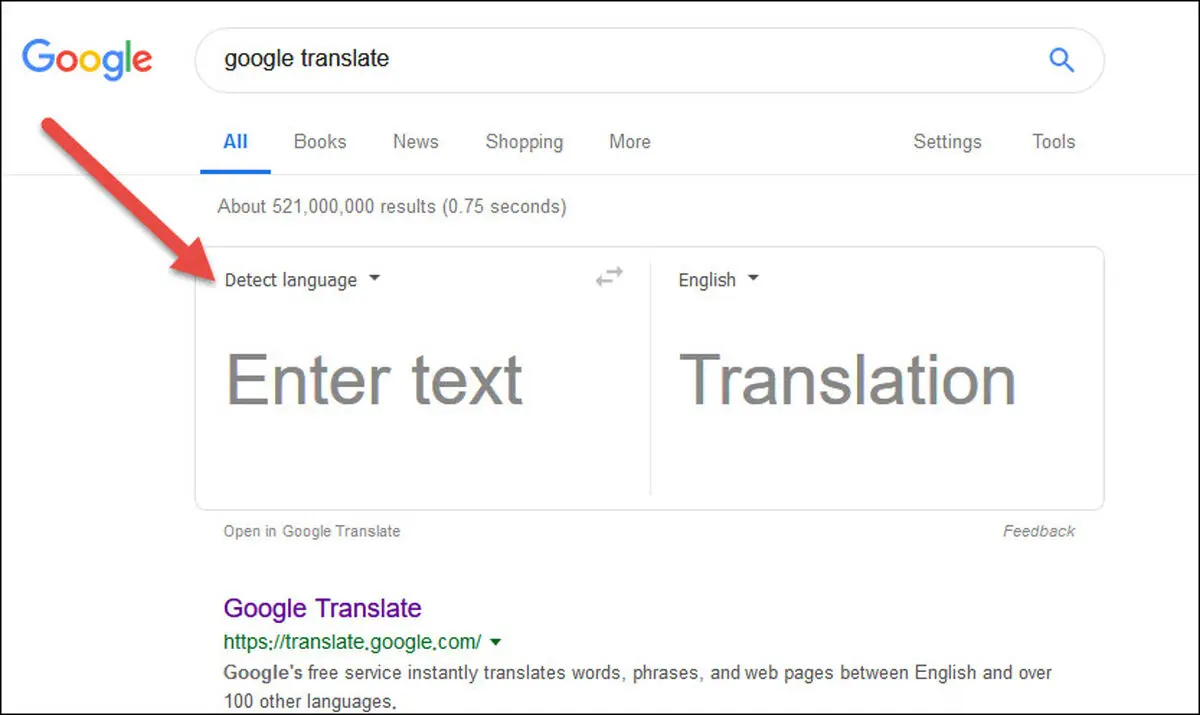Open the Detect language dropdown
This screenshot has height=715, width=1200.
pyautogui.click(x=302, y=280)
